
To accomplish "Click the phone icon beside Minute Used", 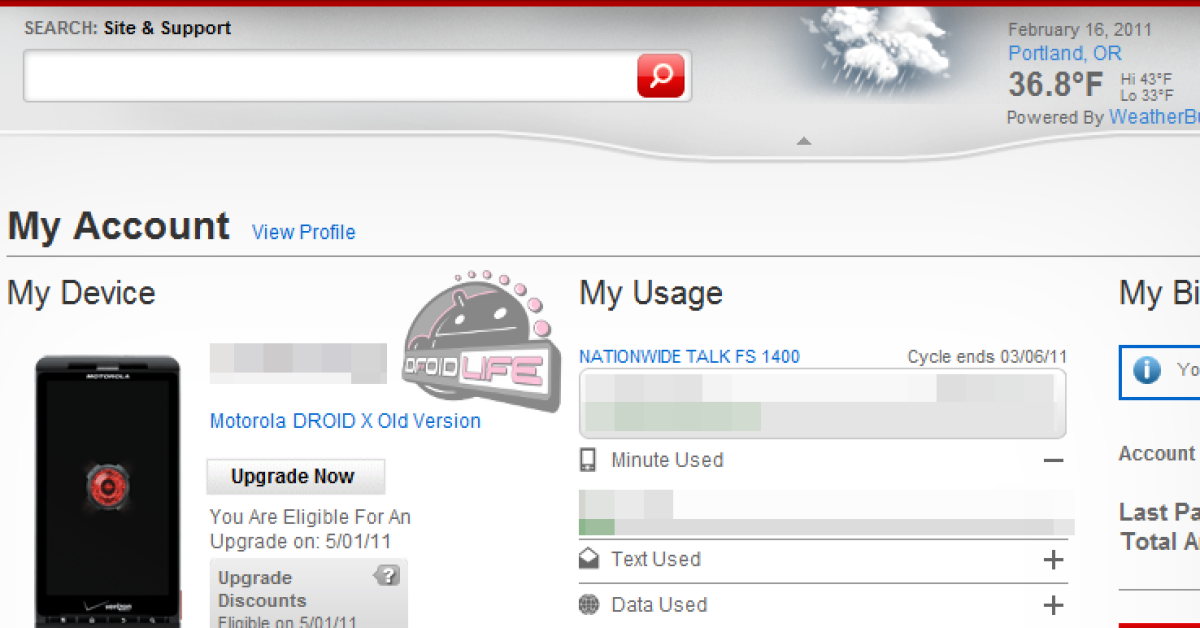I will click(x=588, y=460).
